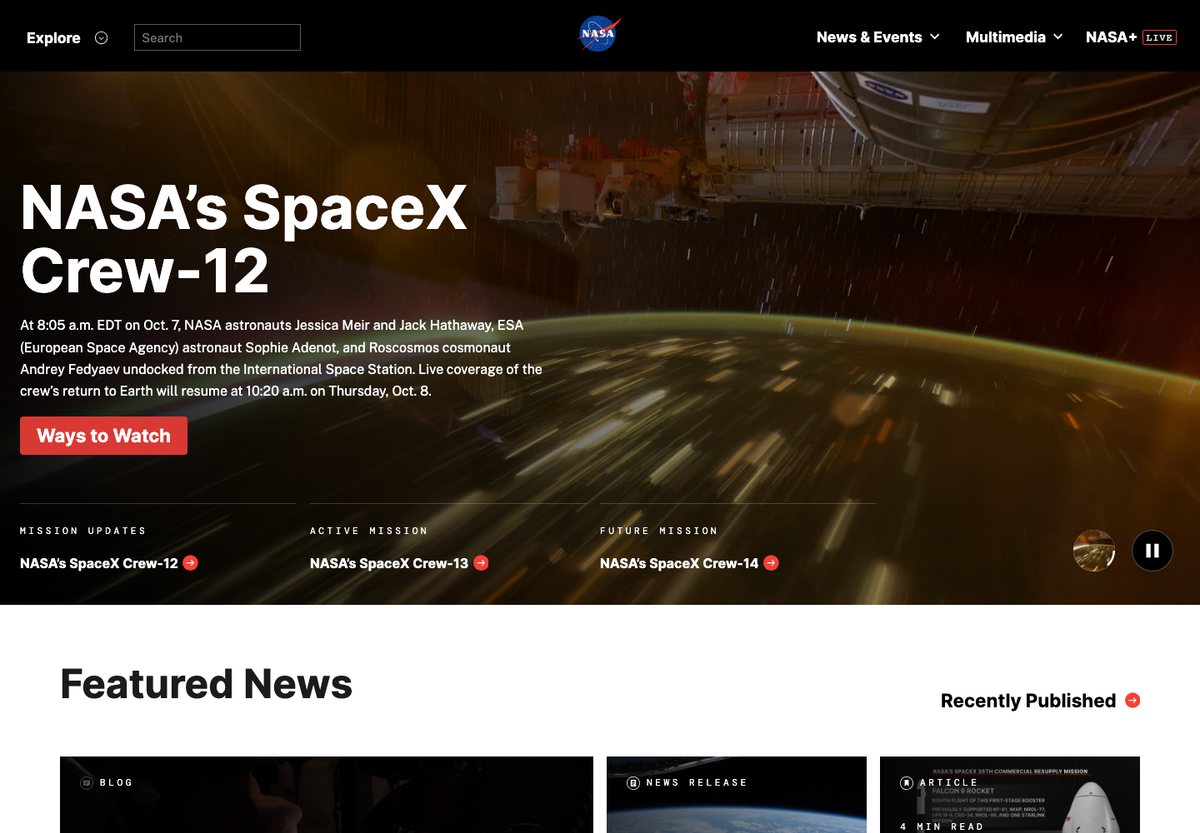1200x833 pixels.
Task: Open the NEWS RELEASE featured card
Action: 737,795
